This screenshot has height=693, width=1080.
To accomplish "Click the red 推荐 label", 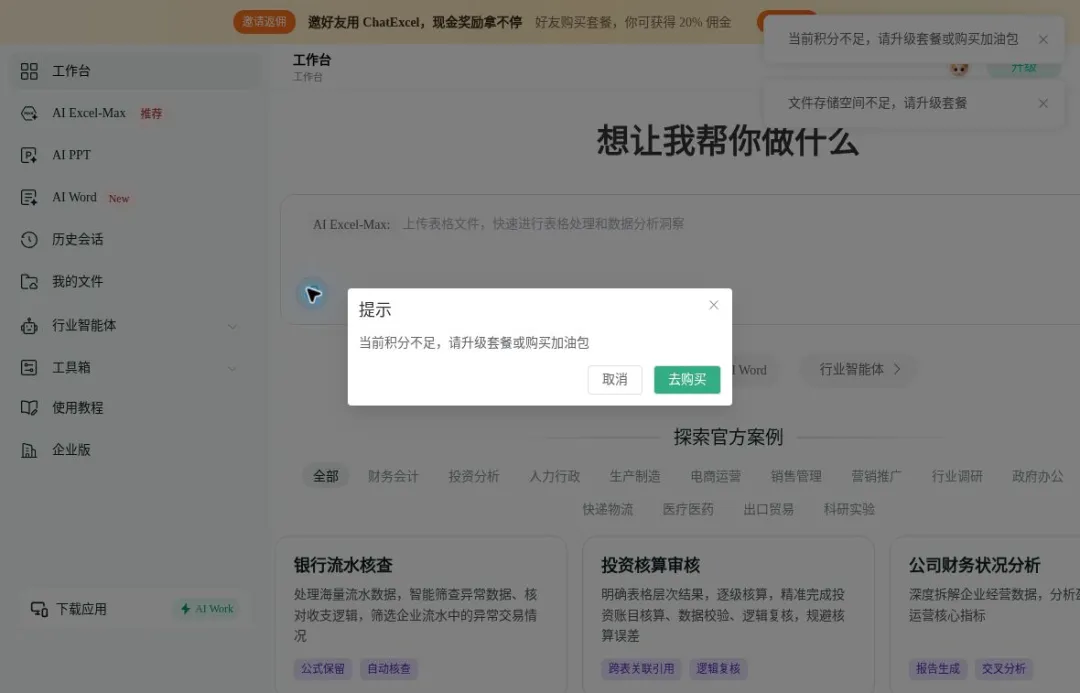I will coord(152,114).
